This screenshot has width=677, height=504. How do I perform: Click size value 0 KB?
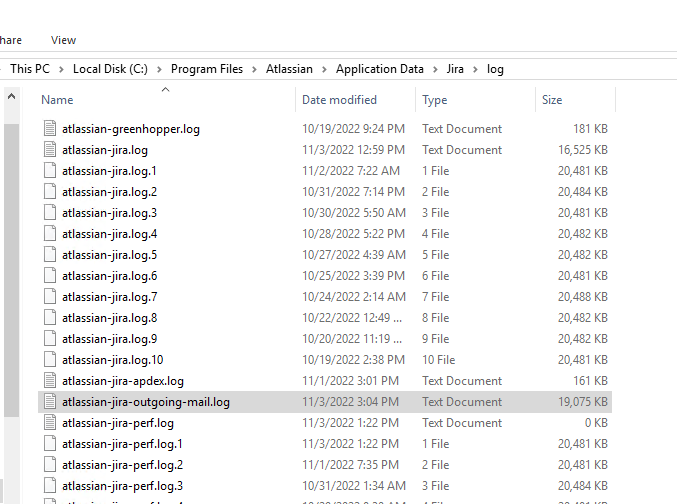click(596, 423)
